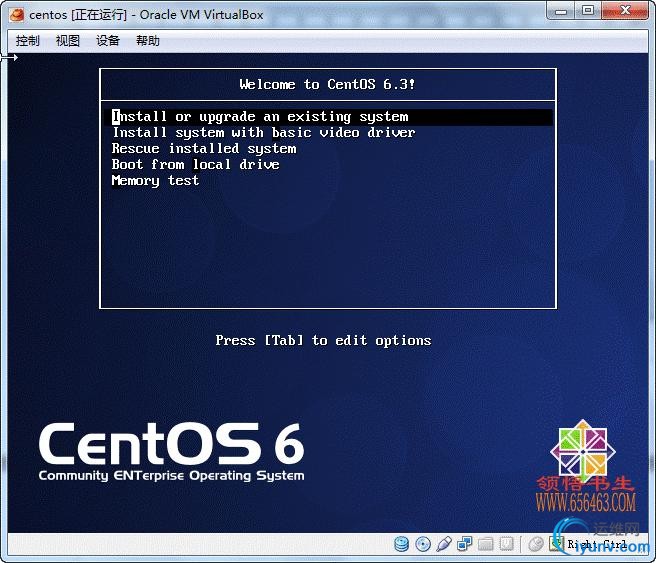Open the 设备 menu

(108, 41)
